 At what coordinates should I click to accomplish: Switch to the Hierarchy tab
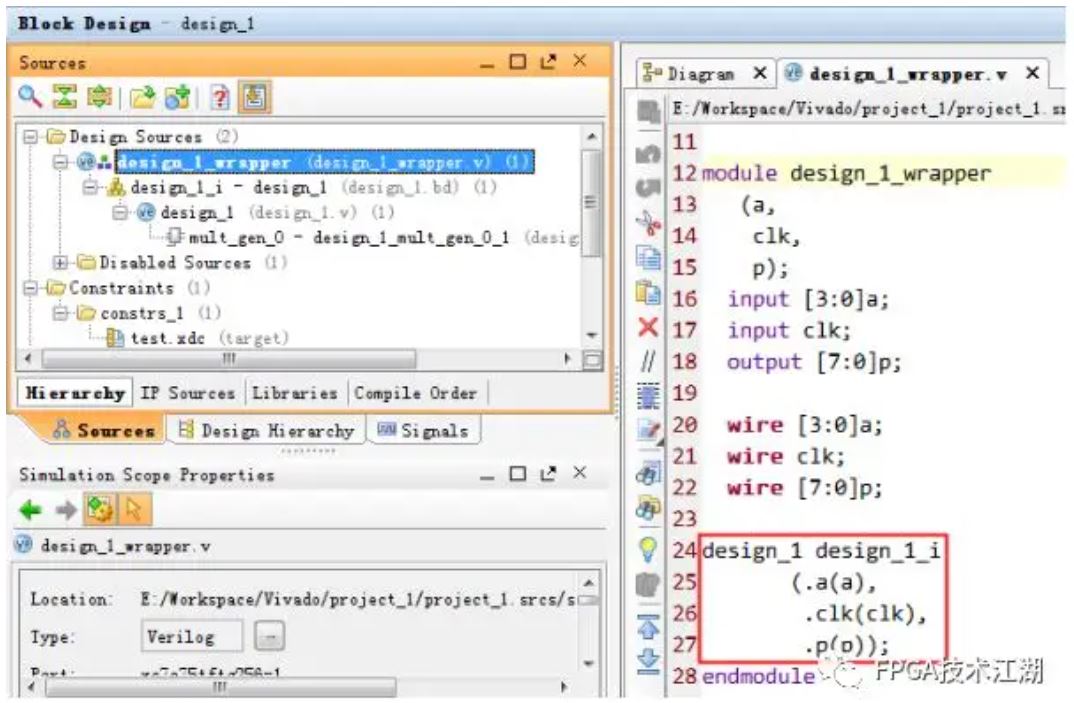click(75, 393)
